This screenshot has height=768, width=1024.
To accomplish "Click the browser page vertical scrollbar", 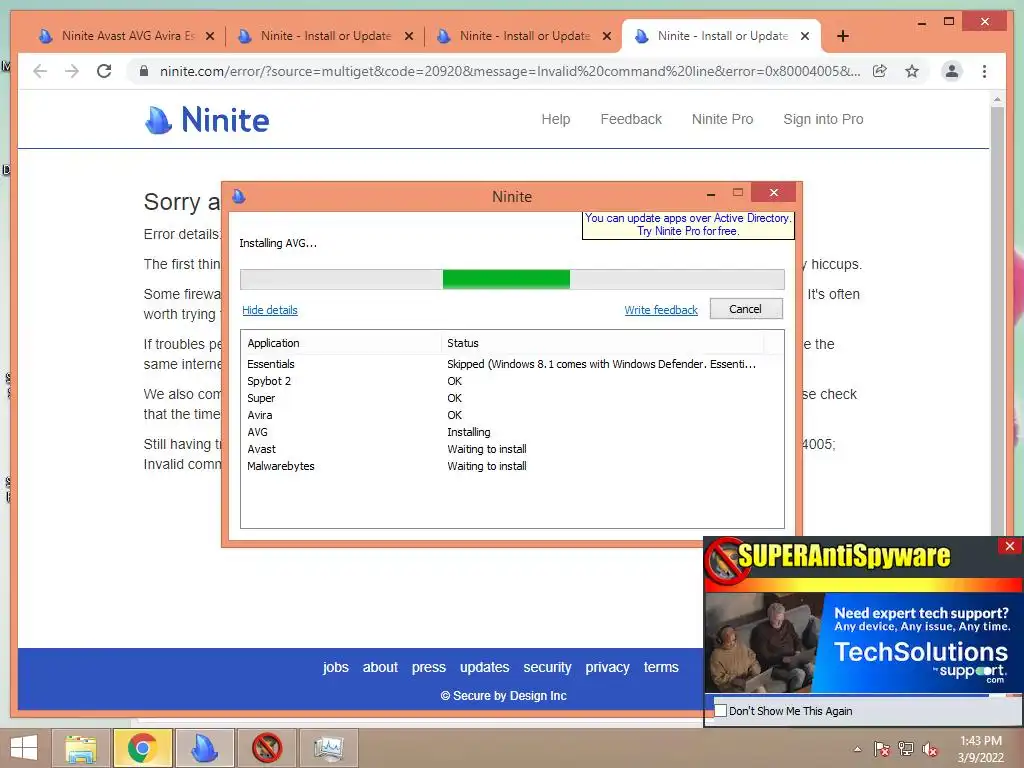I will click(x=997, y=320).
